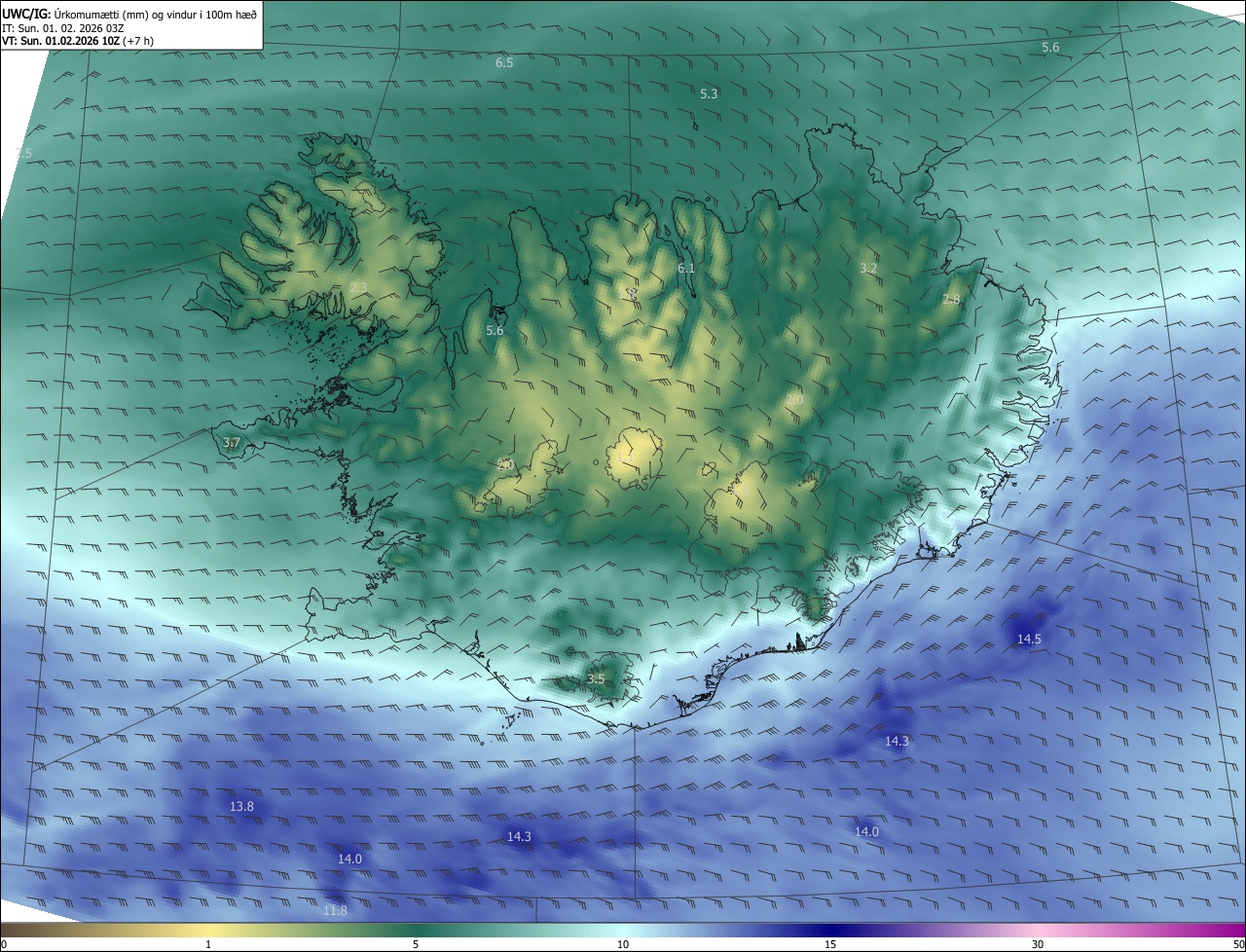Screen dimensions: 1246x952
Task: Click the colorbar tick label 1
Action: click(208, 944)
